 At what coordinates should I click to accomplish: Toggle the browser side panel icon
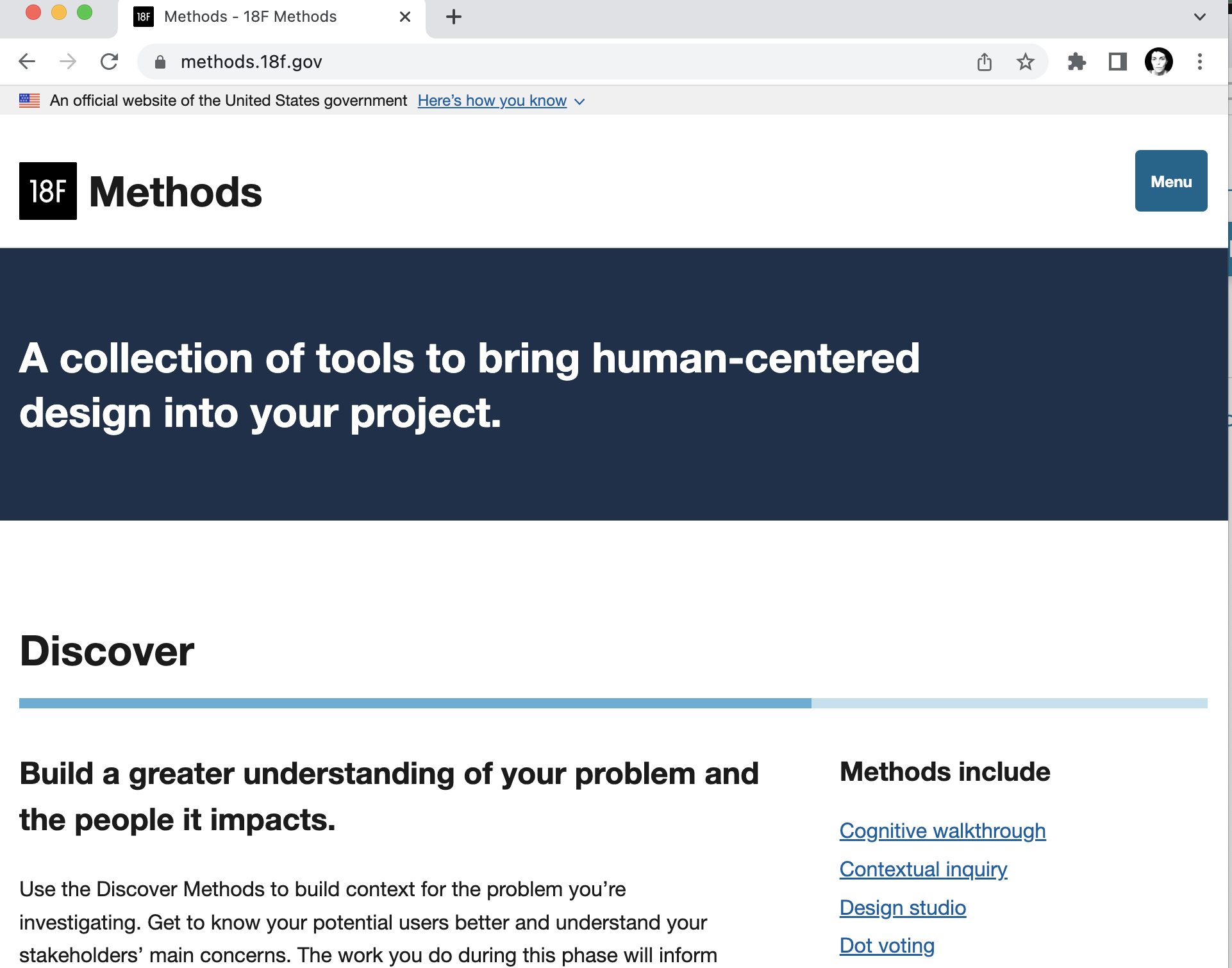[x=1117, y=62]
